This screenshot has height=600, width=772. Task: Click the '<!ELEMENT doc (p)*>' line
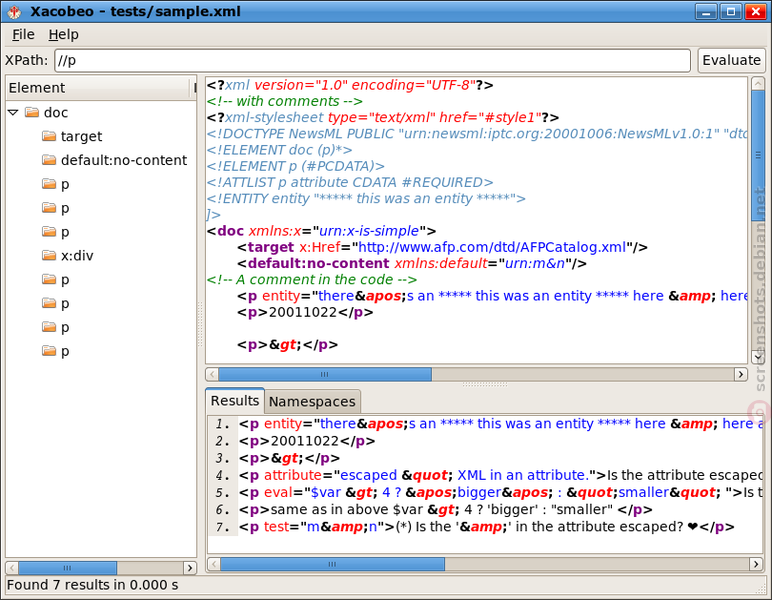click(279, 150)
